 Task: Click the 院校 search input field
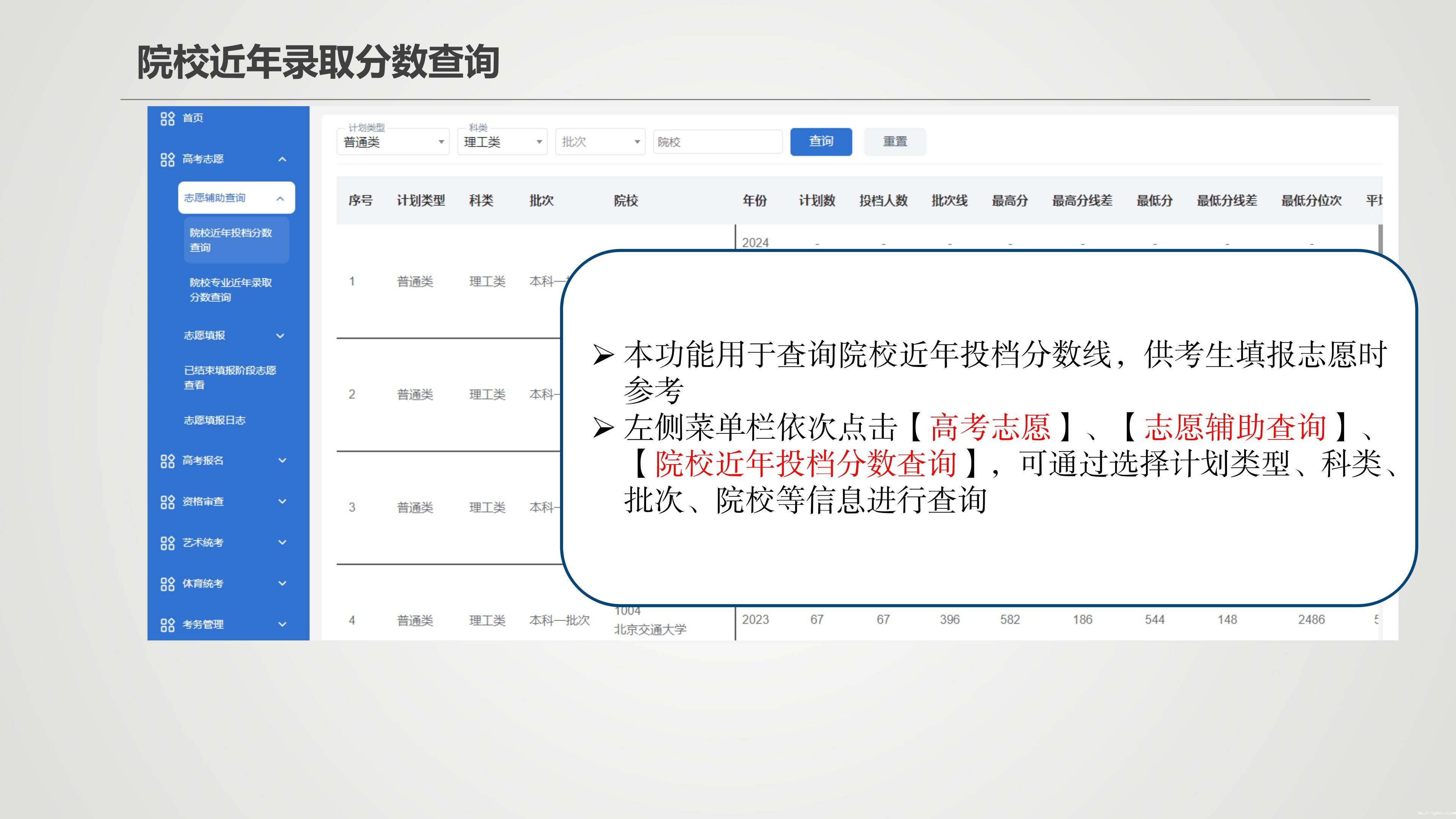[x=717, y=142]
